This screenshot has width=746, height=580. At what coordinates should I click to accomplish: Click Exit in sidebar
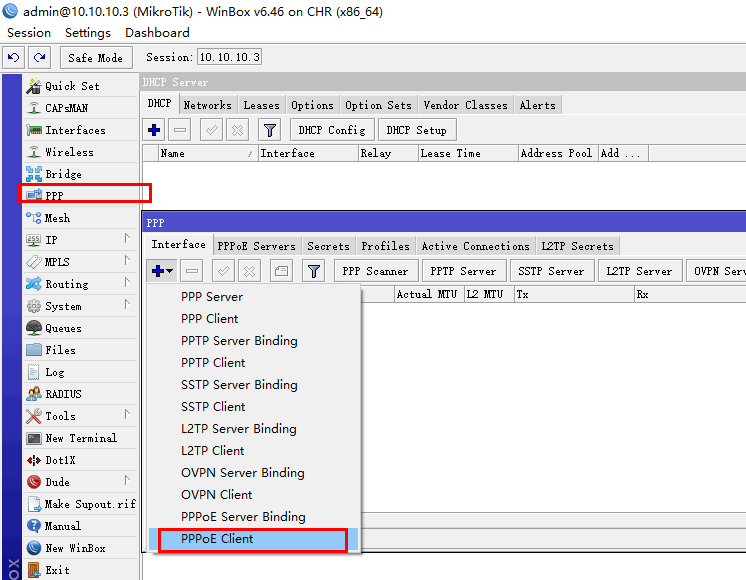pyautogui.click(x=80, y=570)
